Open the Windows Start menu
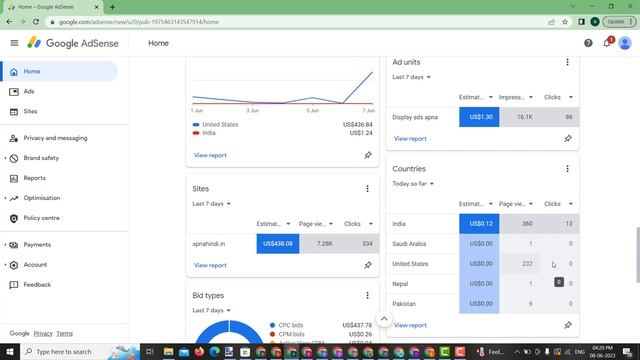The width and height of the screenshot is (640, 360). 9,351
